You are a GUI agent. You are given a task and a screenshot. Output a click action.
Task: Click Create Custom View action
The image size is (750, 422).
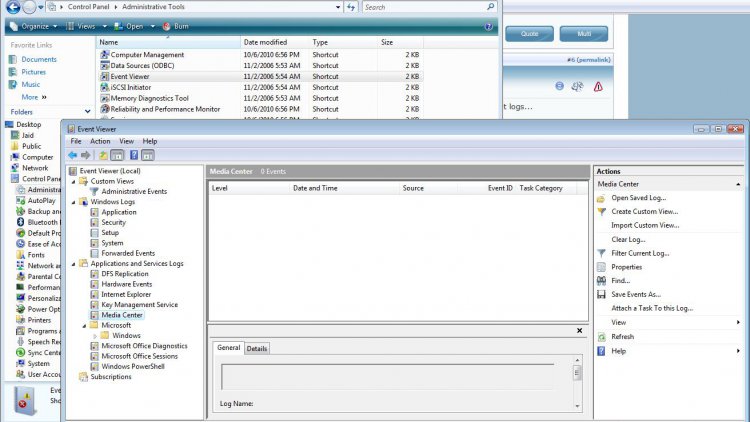pyautogui.click(x=644, y=211)
